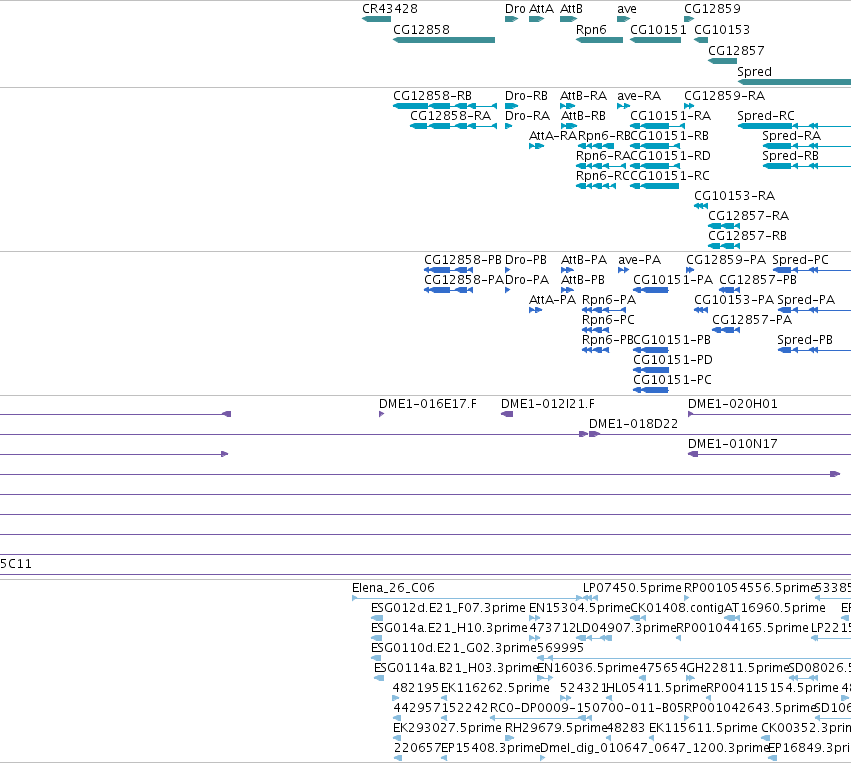This screenshot has width=851, height=763.
Task: Select transcript CG12858-RB
Action: [x=445, y=106]
